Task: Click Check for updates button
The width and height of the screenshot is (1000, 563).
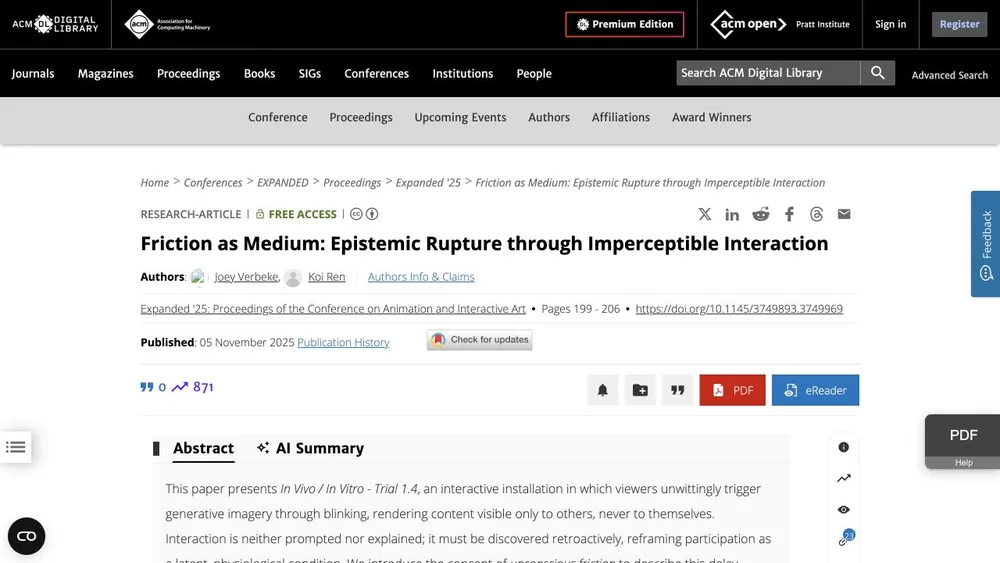Action: 480,340
